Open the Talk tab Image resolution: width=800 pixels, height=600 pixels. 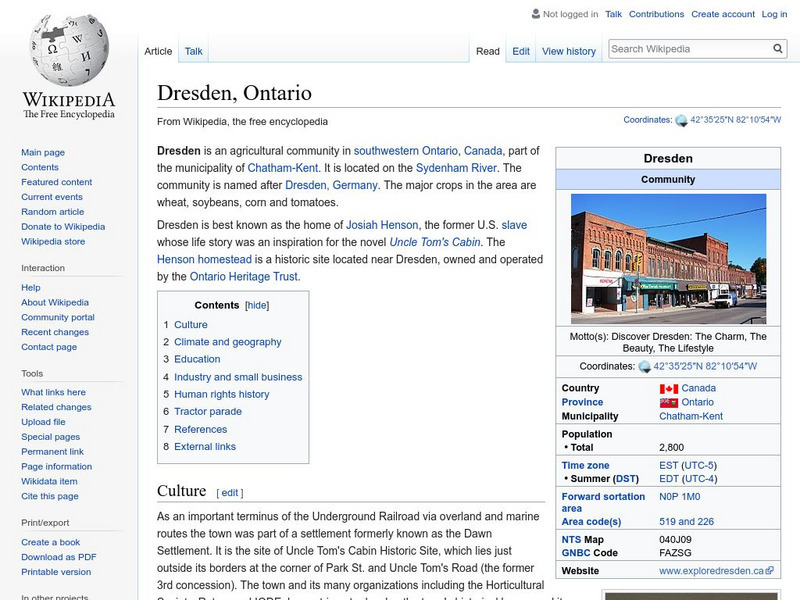193,51
